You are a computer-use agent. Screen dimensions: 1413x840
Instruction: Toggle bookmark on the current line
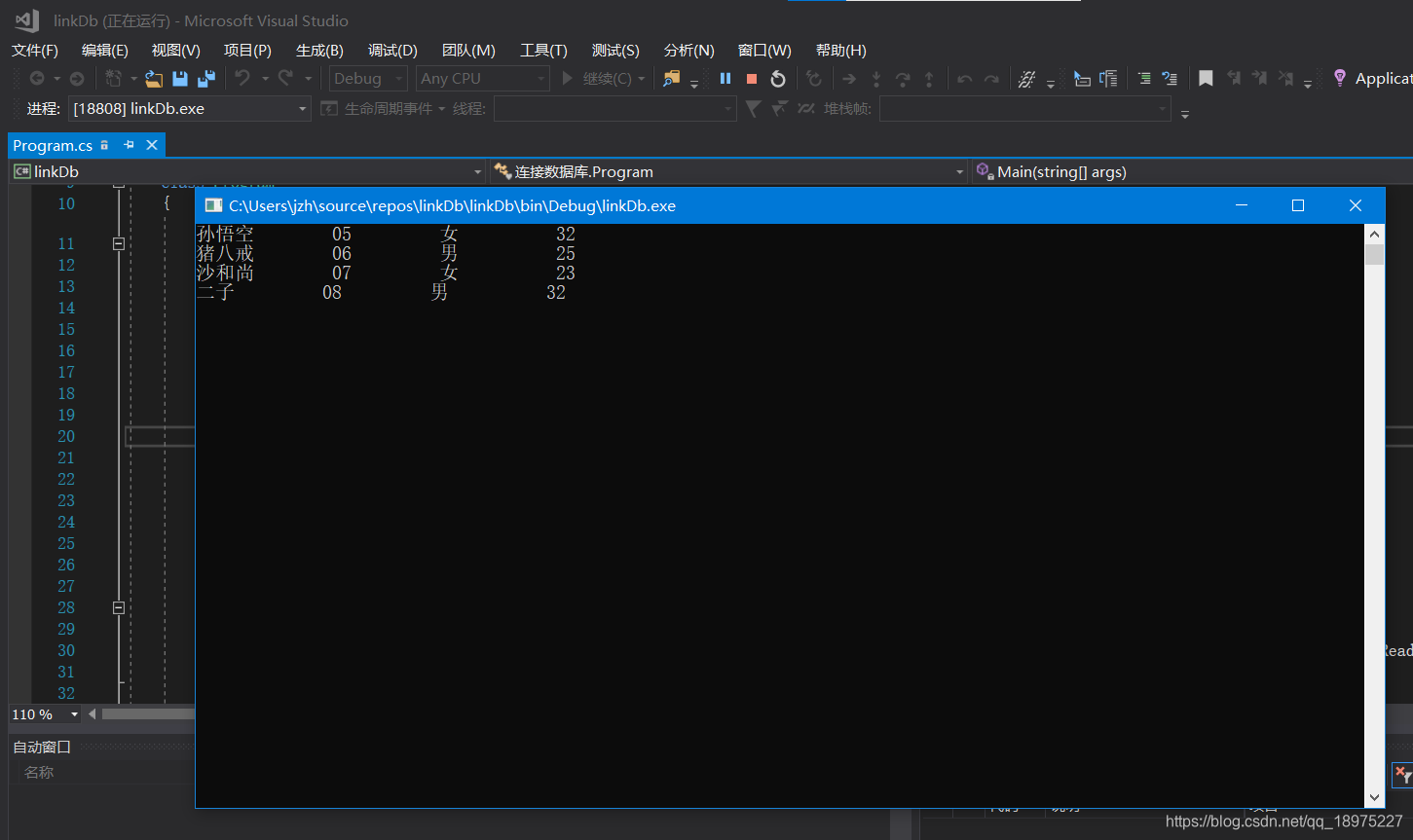(x=1206, y=79)
